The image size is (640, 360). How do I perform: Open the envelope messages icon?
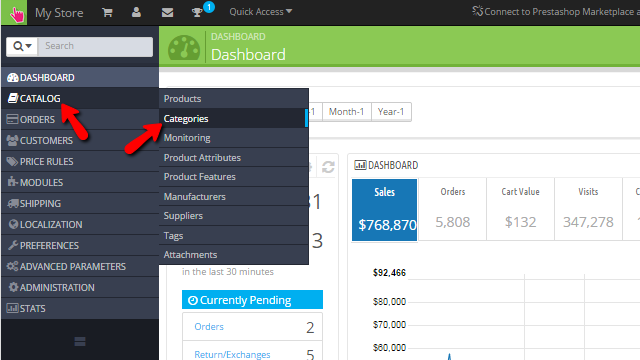coord(167,13)
